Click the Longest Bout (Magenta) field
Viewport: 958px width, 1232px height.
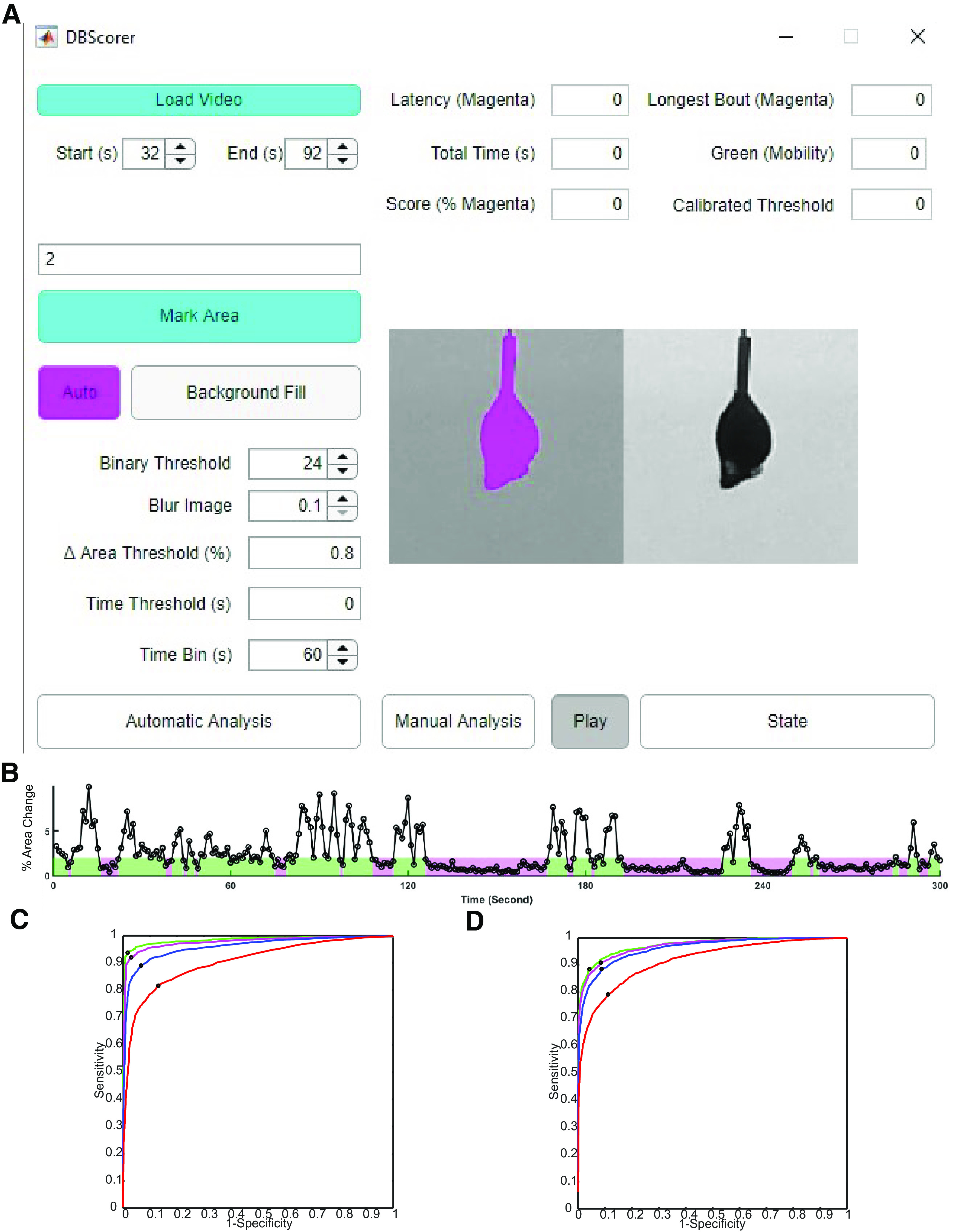[891, 100]
